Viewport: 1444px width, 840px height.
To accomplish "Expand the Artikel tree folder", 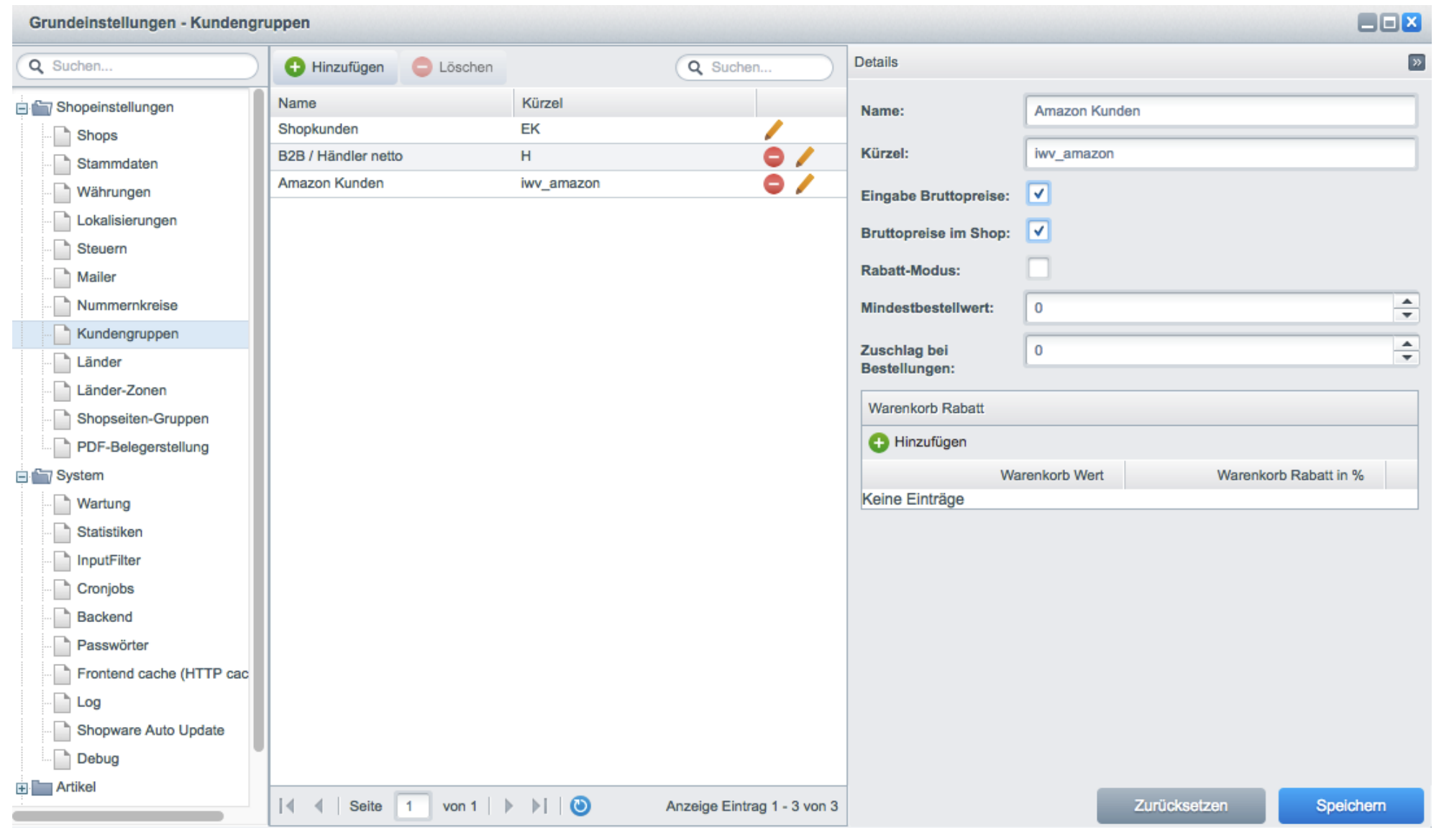I will click(22, 788).
